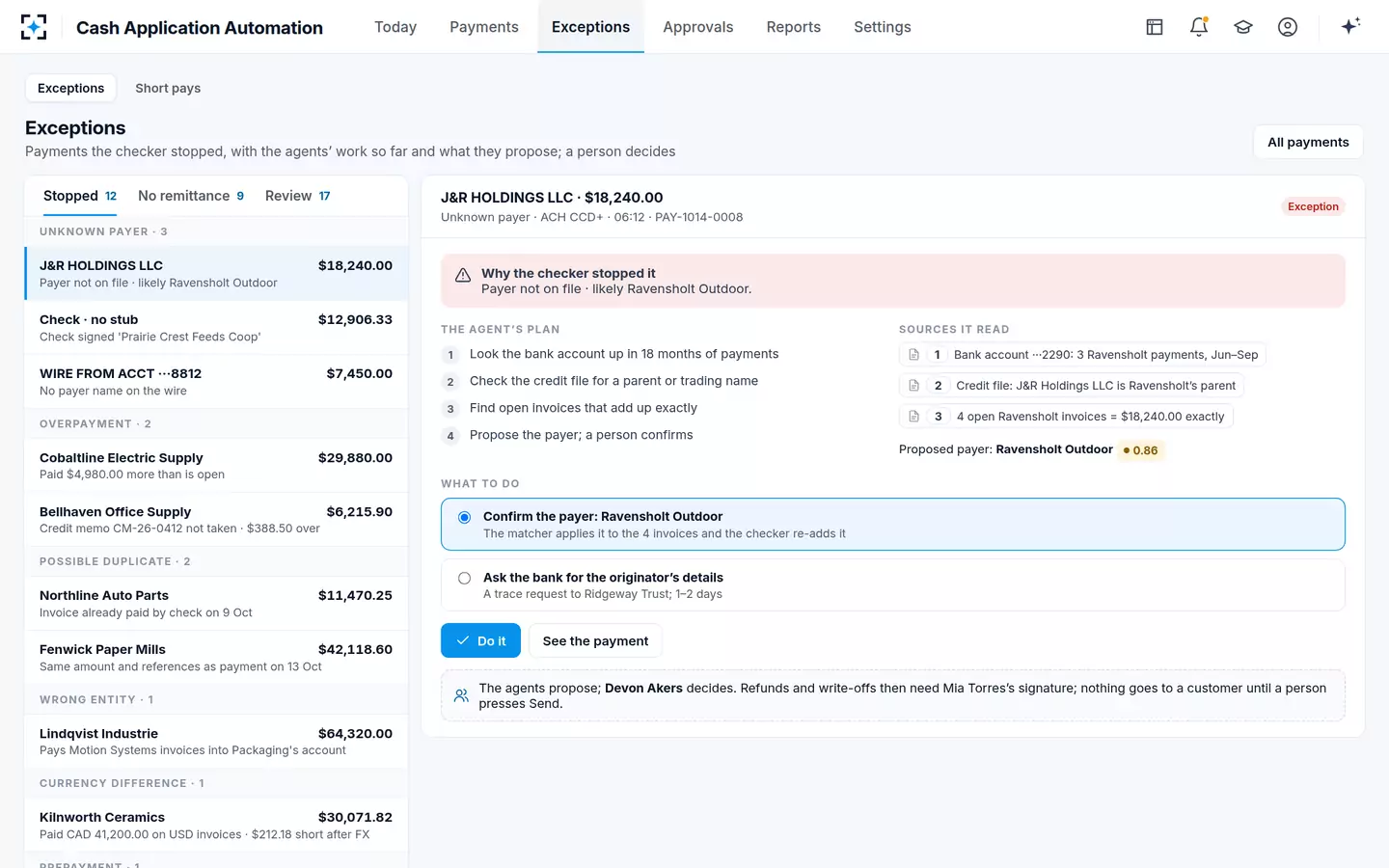Open source 3: 4 open Ravensholt invoices

pyautogui.click(x=1066, y=417)
